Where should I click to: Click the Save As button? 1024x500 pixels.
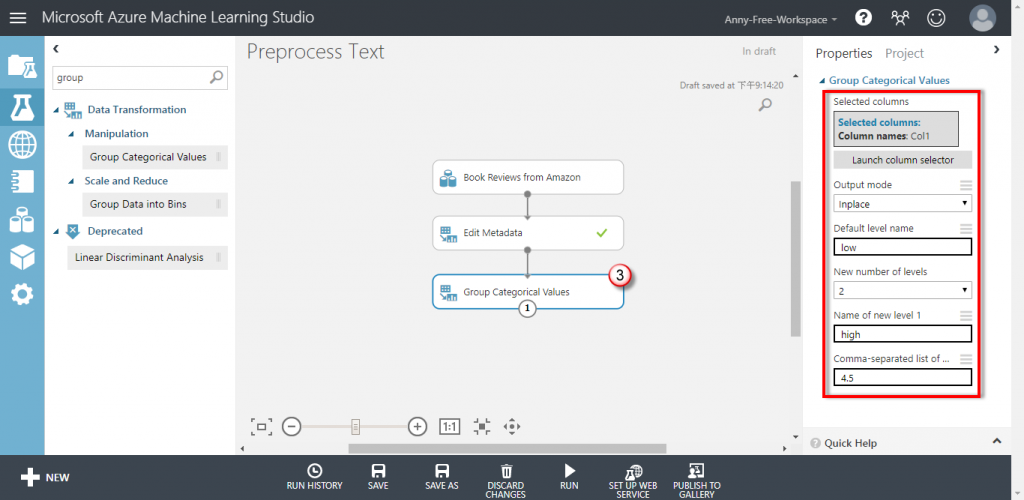pos(441,477)
